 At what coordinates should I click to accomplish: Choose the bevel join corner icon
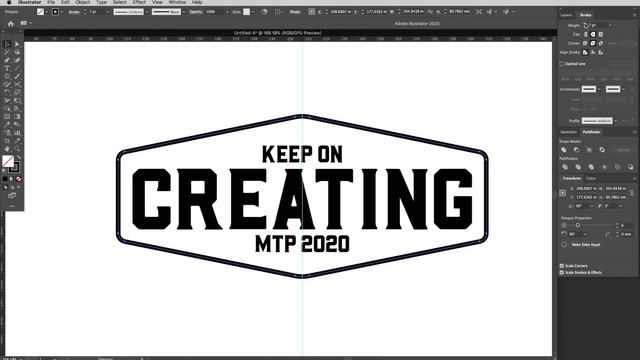pos(600,43)
